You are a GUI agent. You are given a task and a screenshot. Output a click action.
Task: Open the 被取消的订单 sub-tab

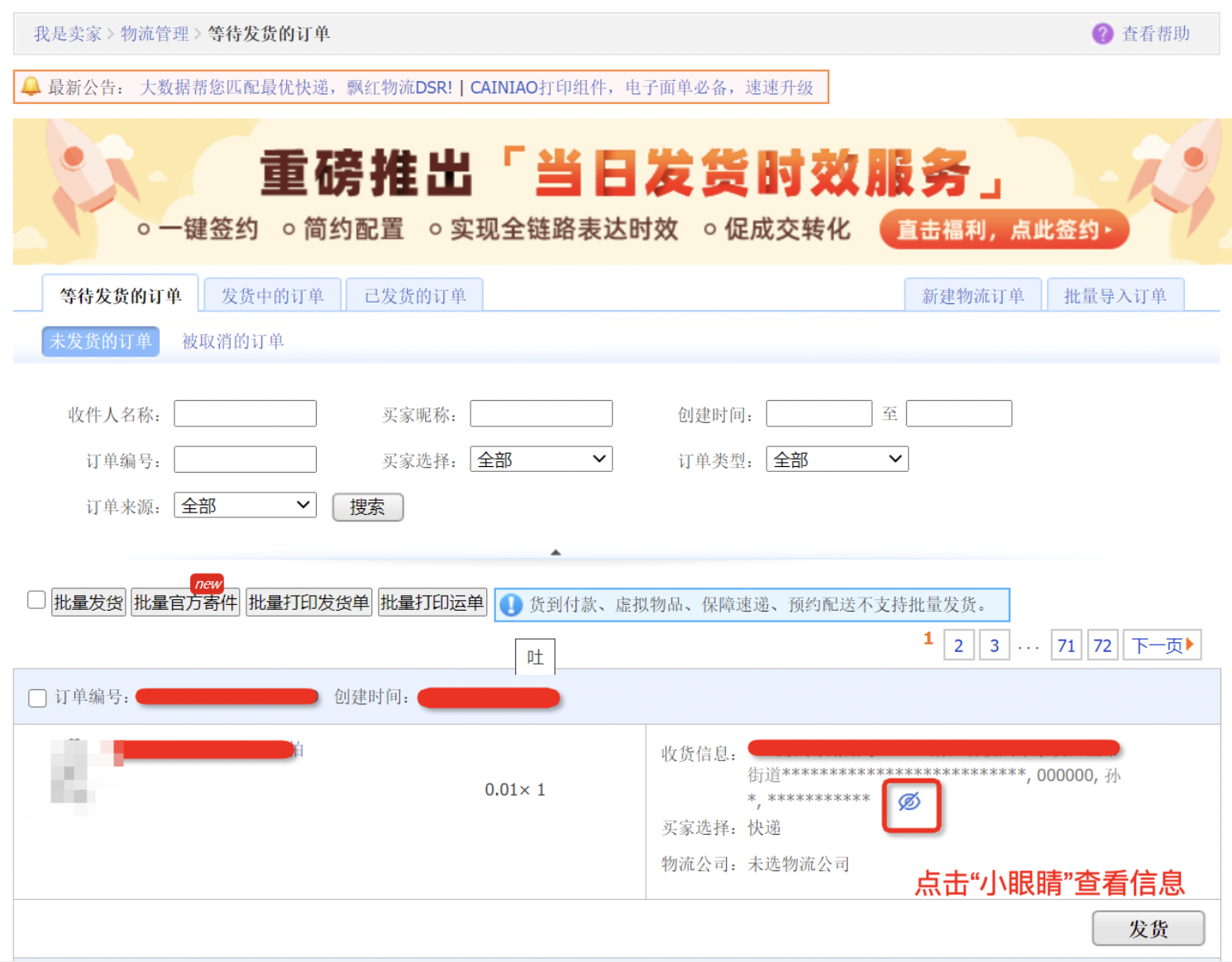(232, 341)
